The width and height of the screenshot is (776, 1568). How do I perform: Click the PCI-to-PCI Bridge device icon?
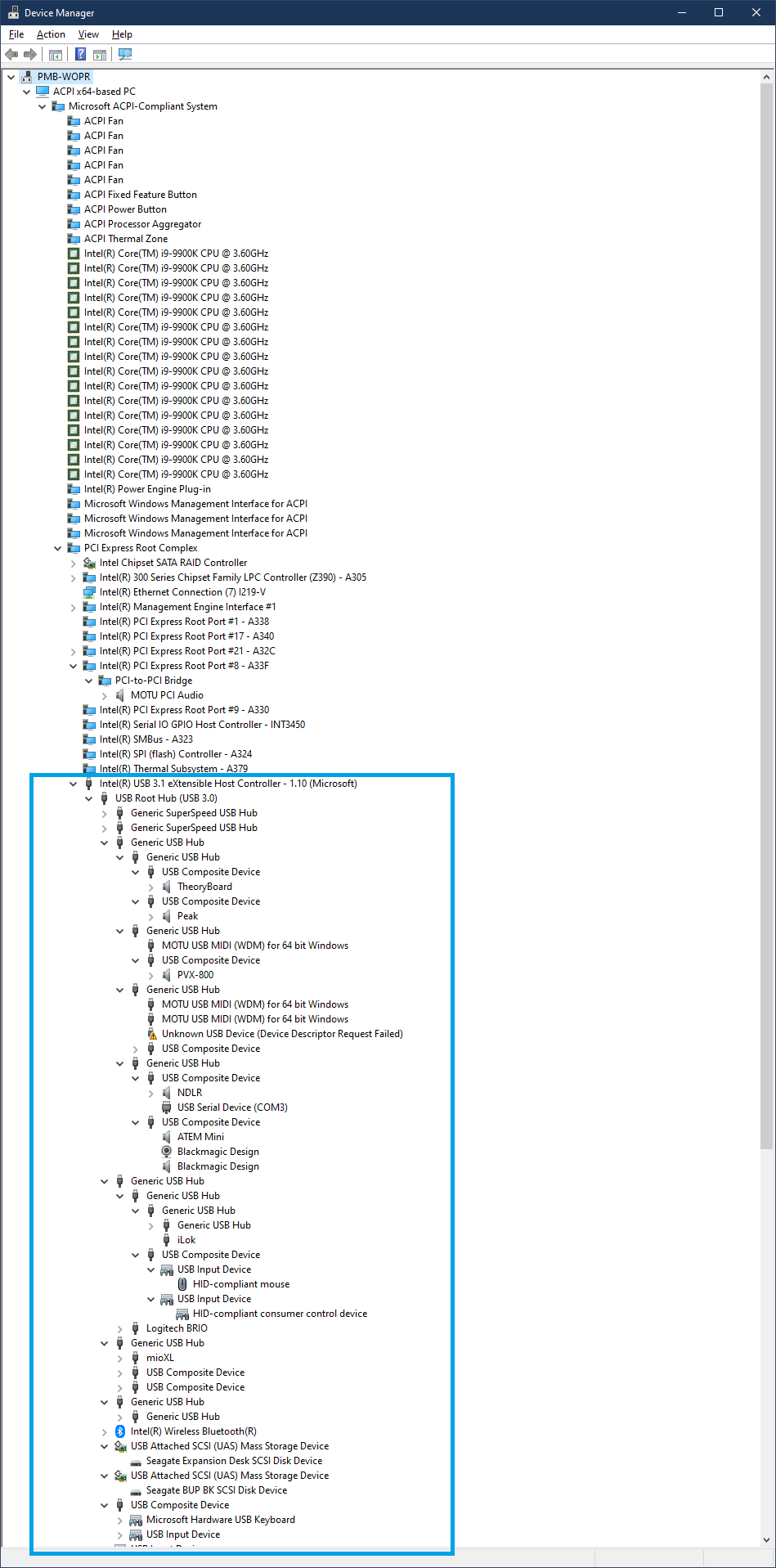pyautogui.click(x=105, y=681)
